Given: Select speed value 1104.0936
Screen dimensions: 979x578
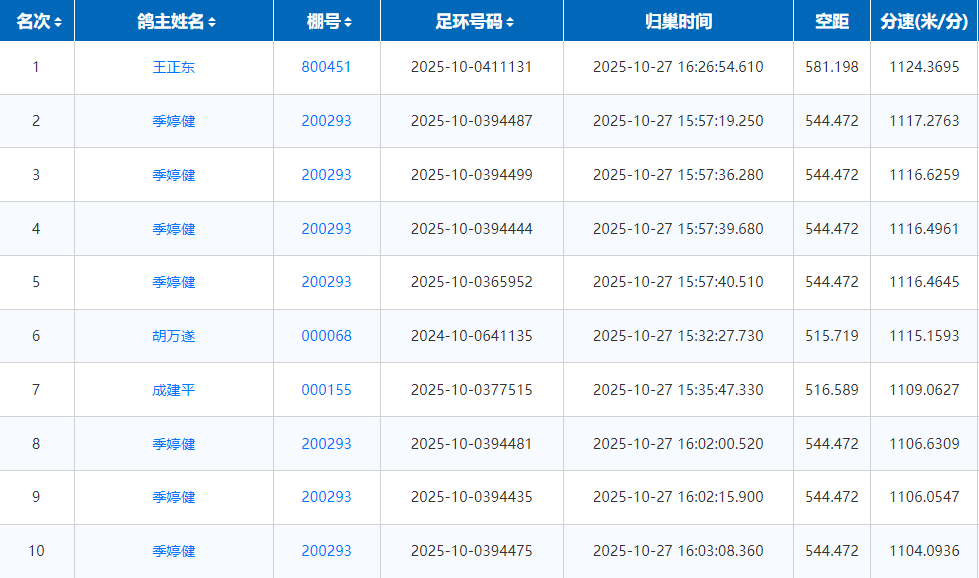Looking at the screenshot, I should (924, 551).
